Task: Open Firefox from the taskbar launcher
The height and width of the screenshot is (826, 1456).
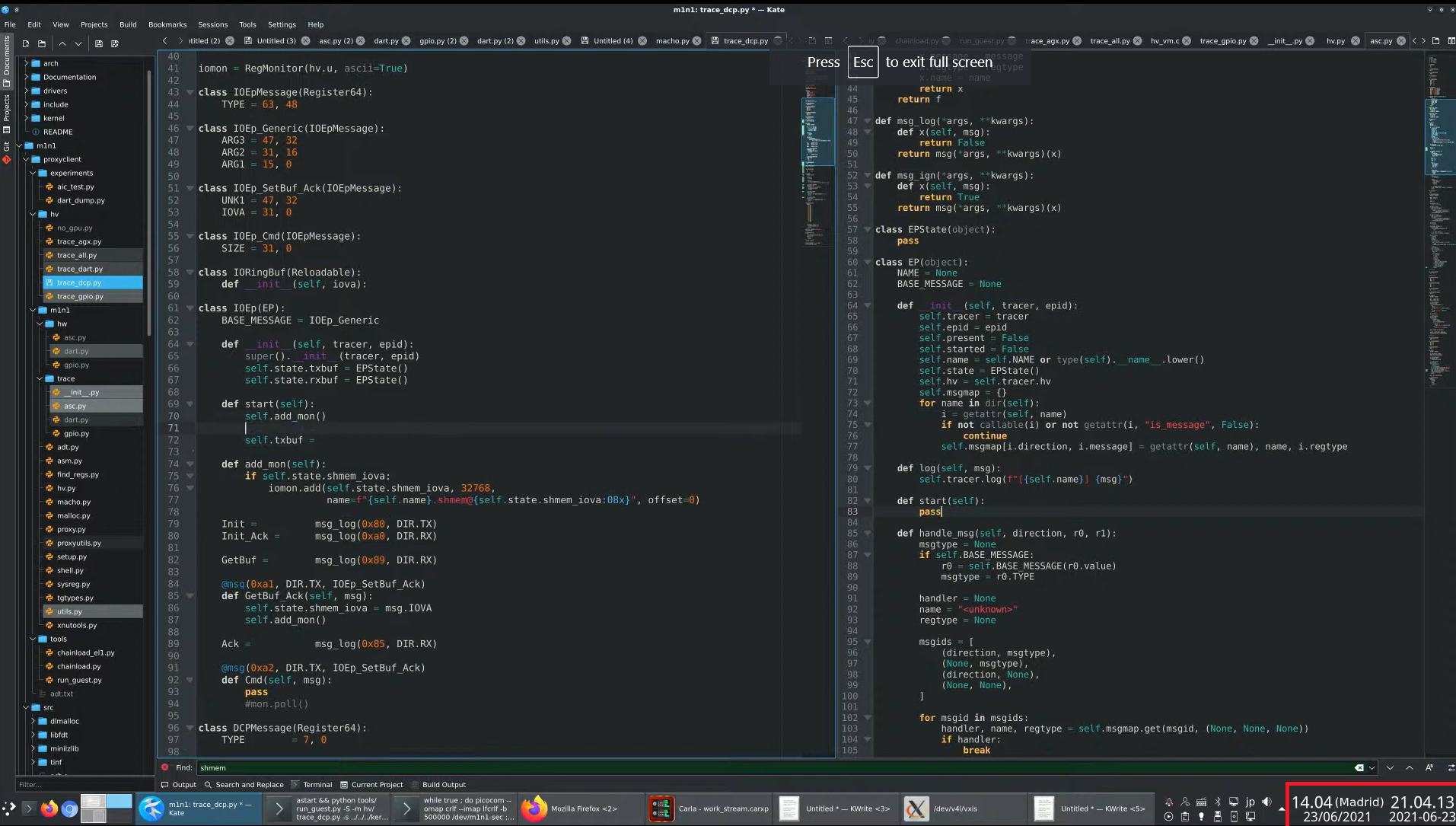Action: point(49,808)
